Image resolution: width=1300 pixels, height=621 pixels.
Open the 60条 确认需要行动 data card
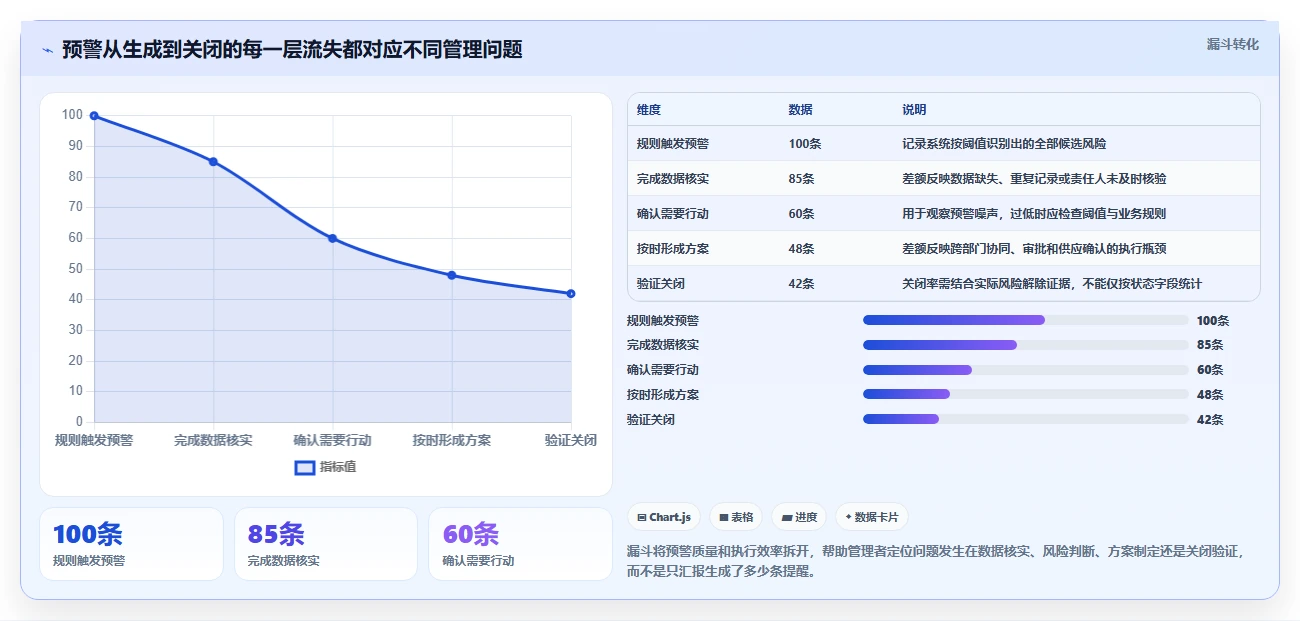point(520,544)
